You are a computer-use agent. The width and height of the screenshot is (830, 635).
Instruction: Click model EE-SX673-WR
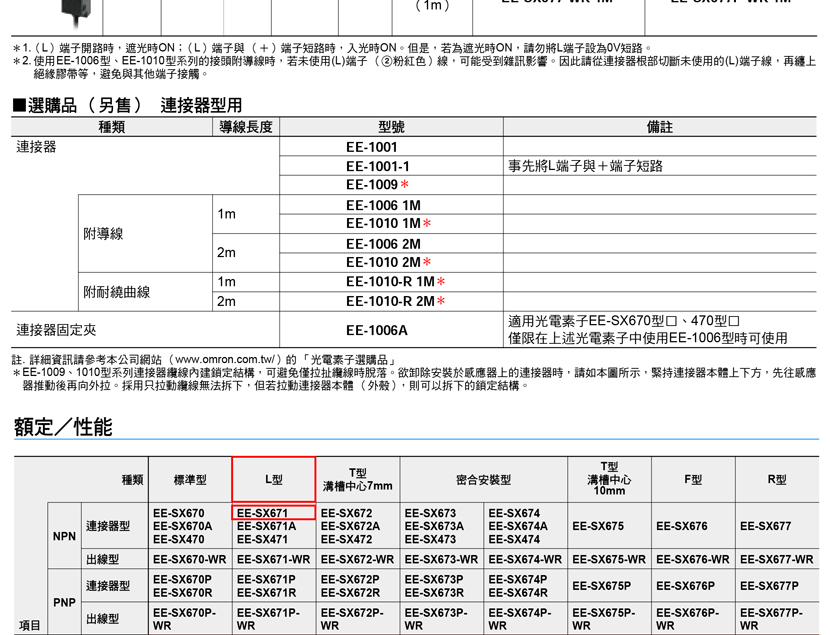tap(441, 559)
